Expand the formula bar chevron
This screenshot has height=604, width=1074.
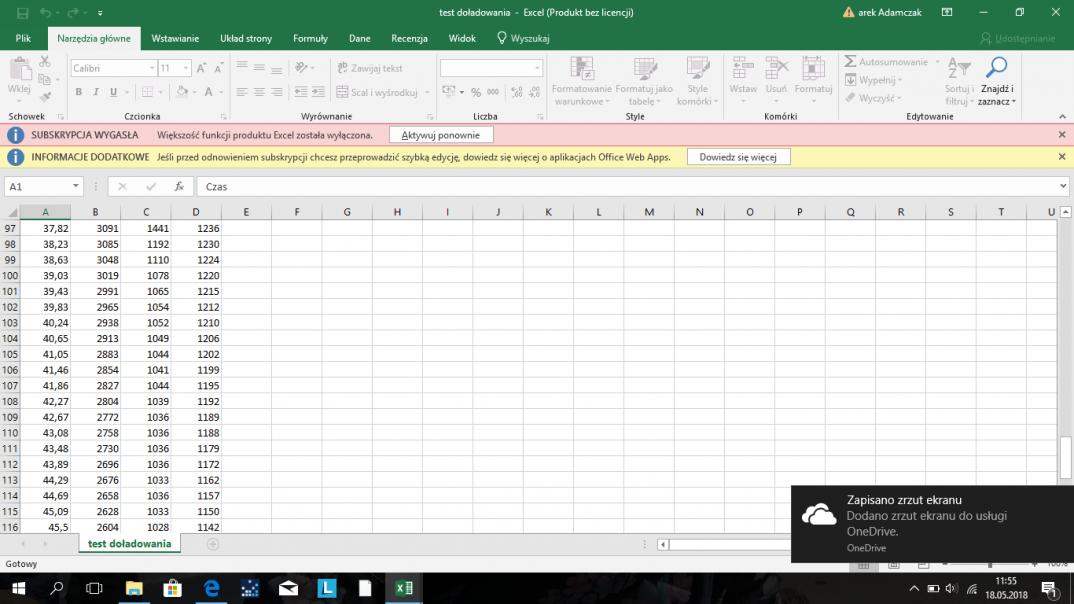coord(1062,187)
